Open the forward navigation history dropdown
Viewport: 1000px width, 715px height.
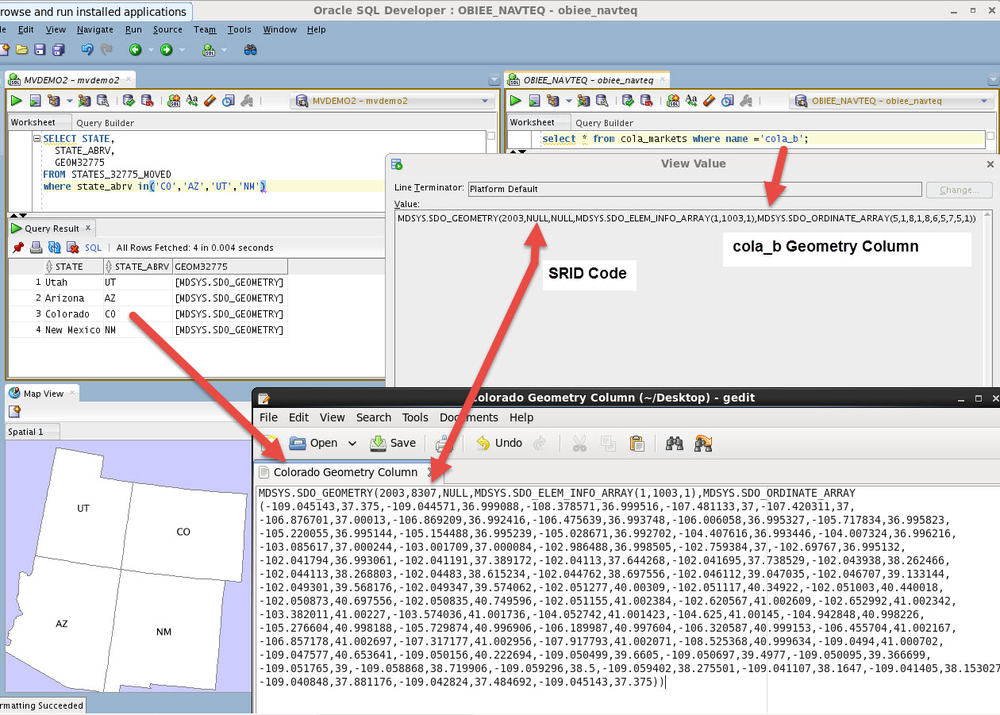(x=182, y=50)
